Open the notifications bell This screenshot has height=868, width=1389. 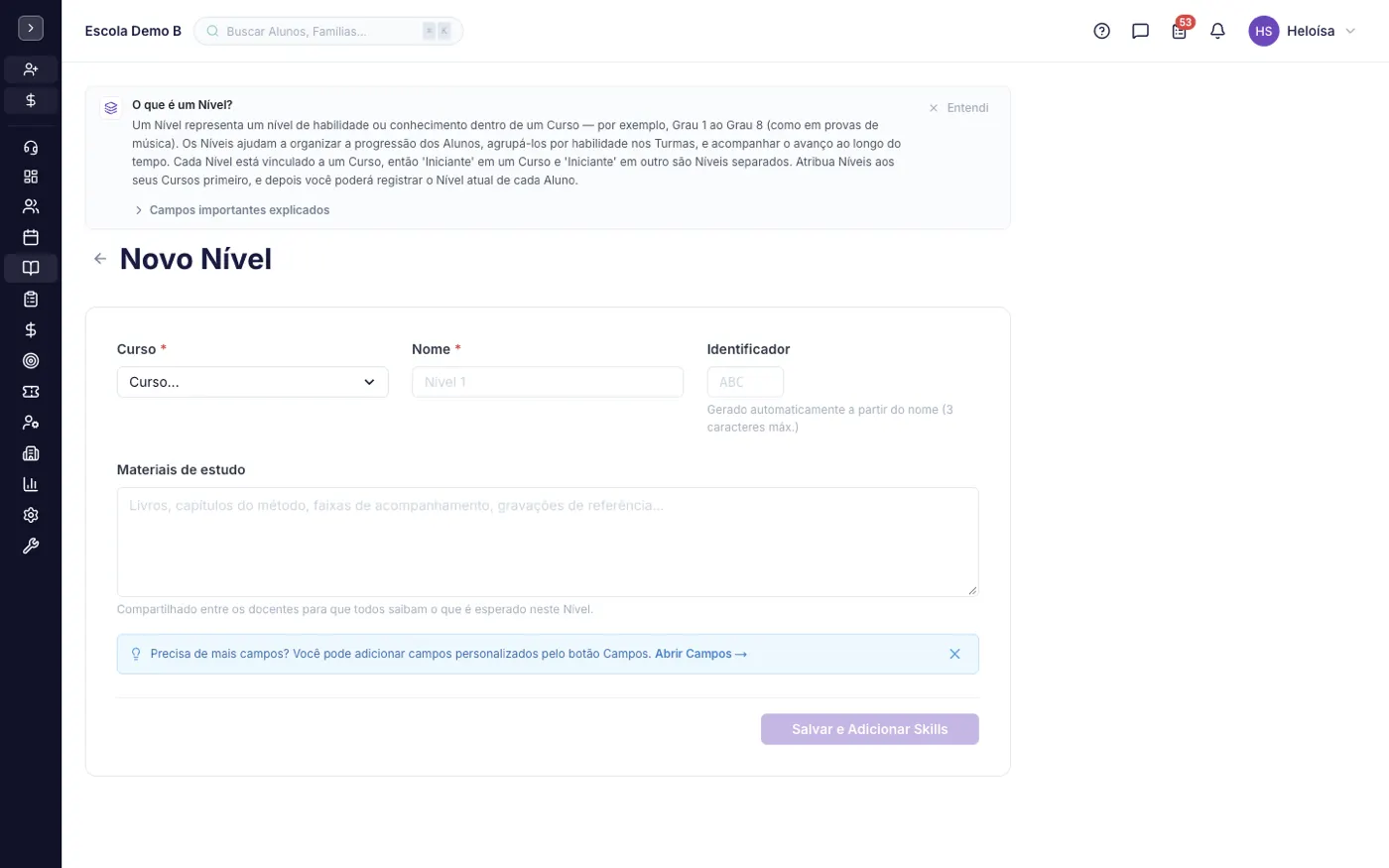coord(1217,31)
